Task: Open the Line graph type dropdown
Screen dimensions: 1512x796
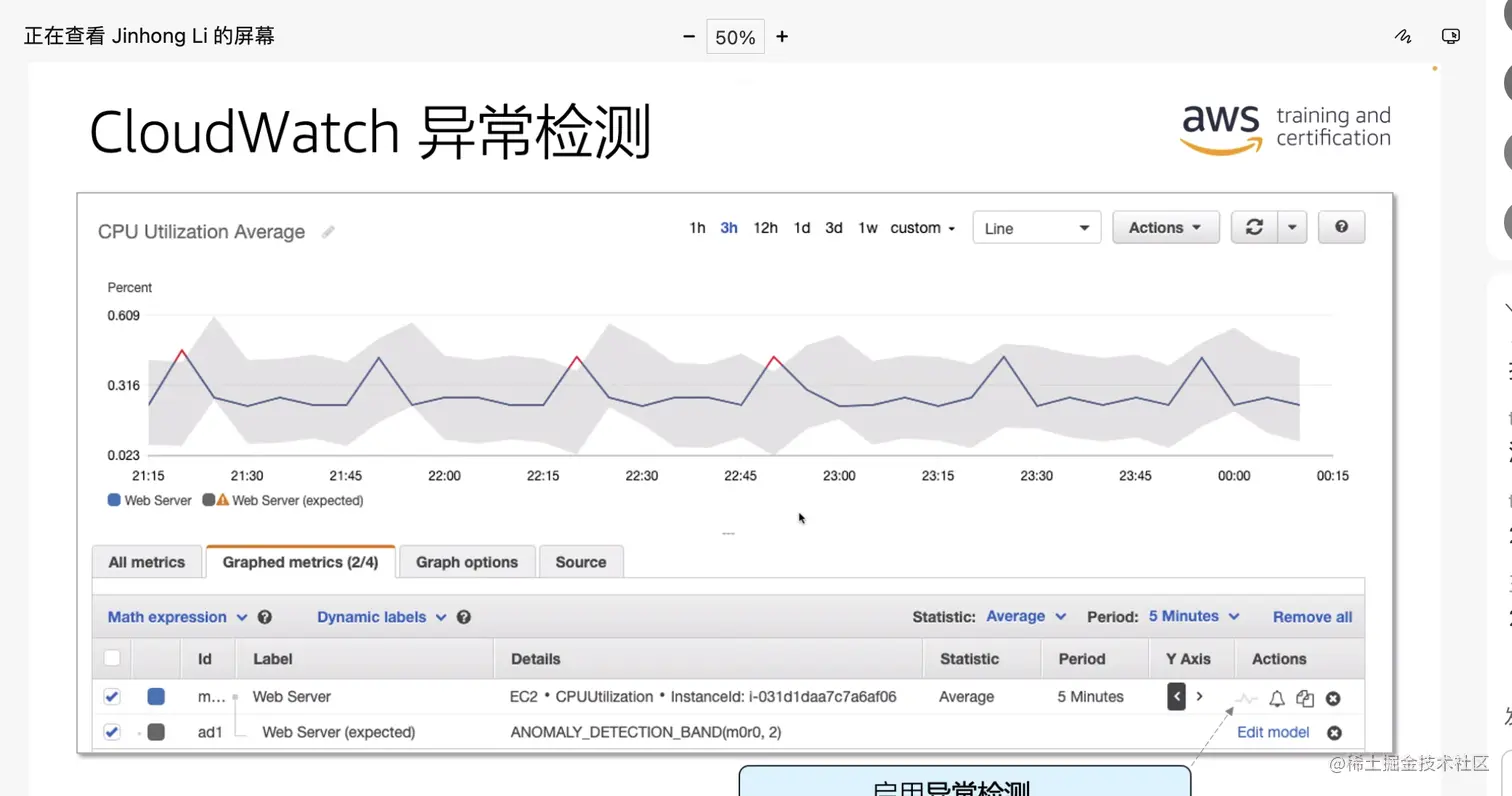Action: click(x=1037, y=228)
